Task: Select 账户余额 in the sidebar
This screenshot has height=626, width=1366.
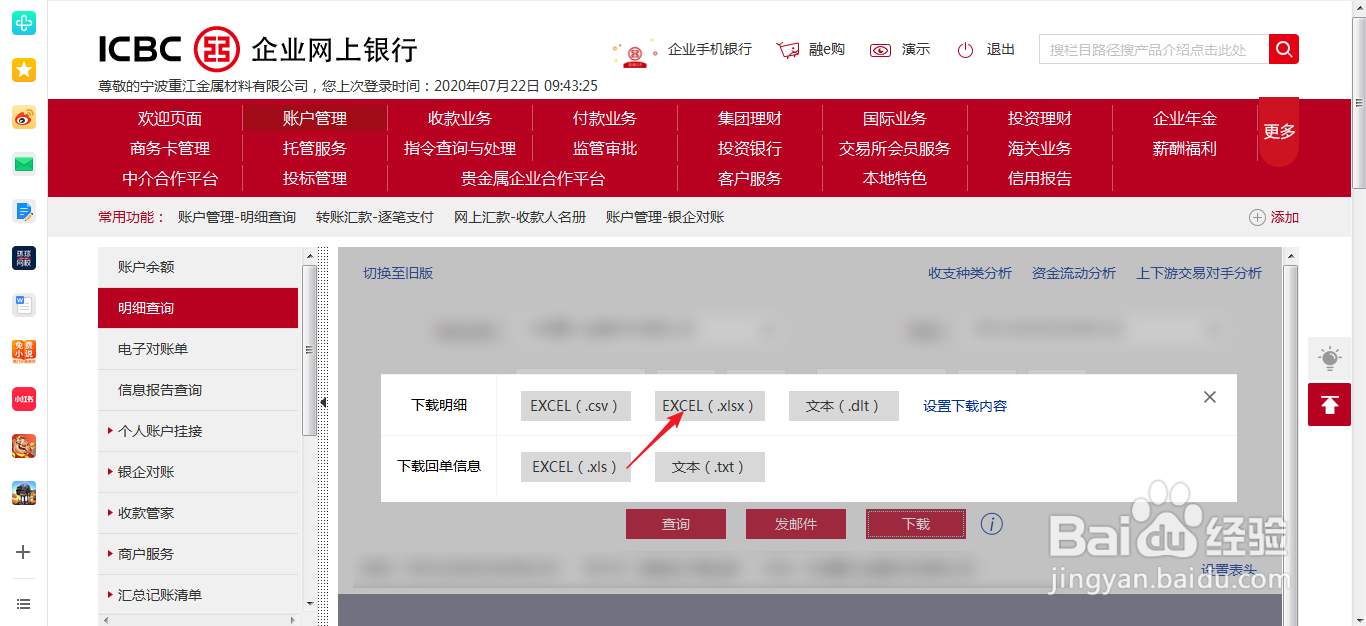Action: (x=198, y=267)
